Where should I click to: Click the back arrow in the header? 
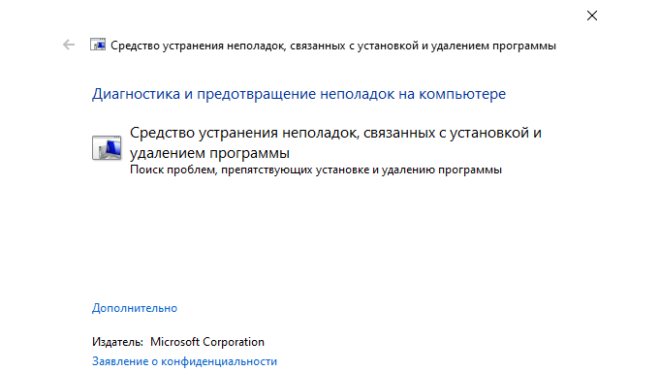pos(69,45)
